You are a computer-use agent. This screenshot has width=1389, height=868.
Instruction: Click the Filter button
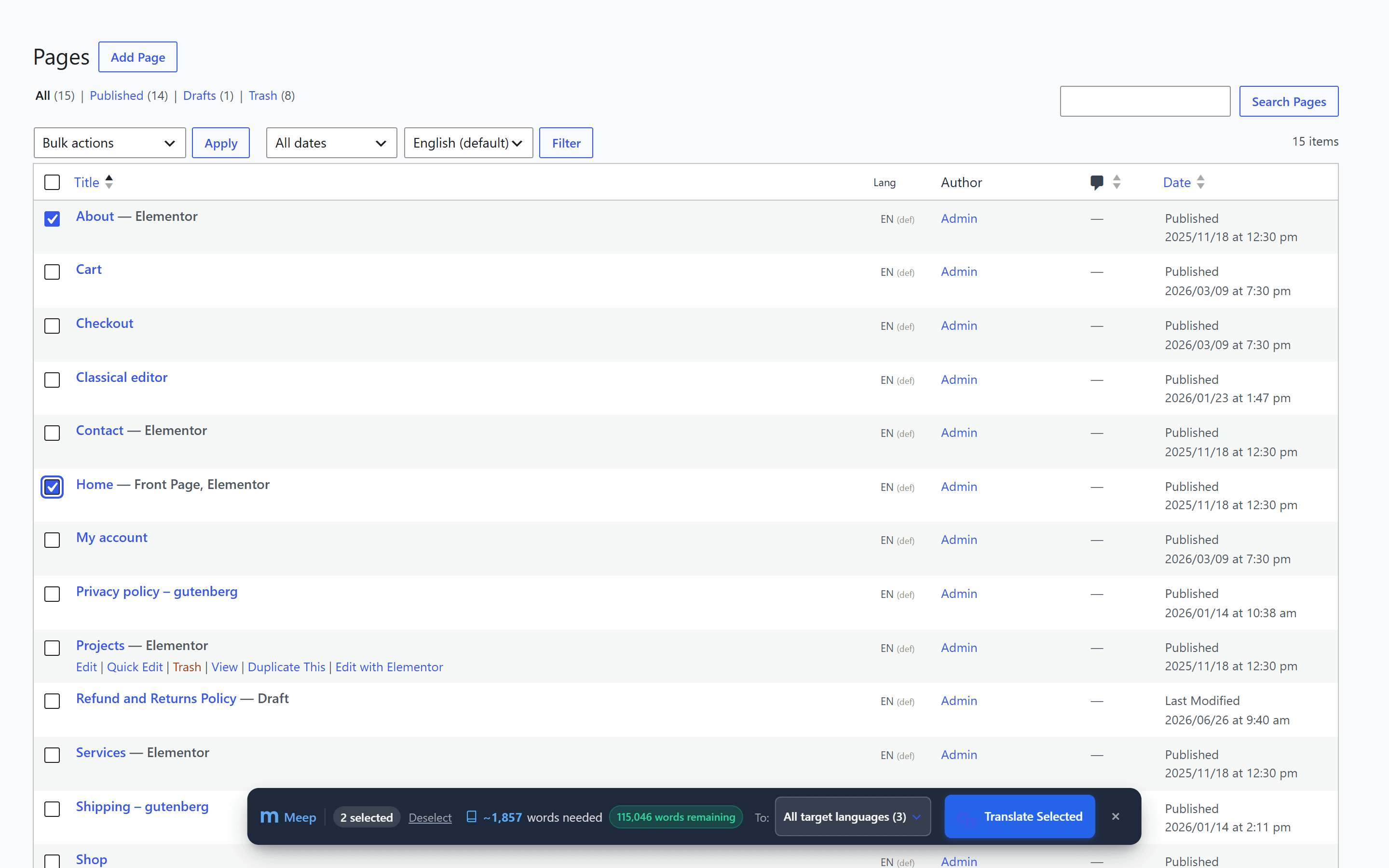pos(566,143)
